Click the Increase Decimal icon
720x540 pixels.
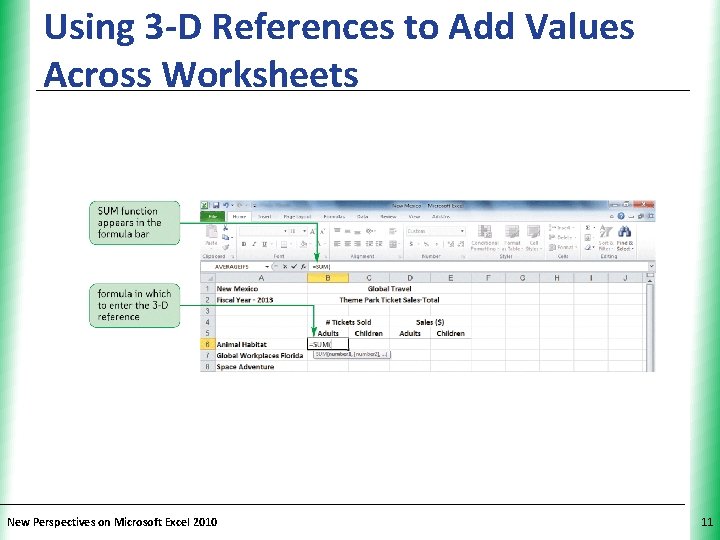coord(450,244)
